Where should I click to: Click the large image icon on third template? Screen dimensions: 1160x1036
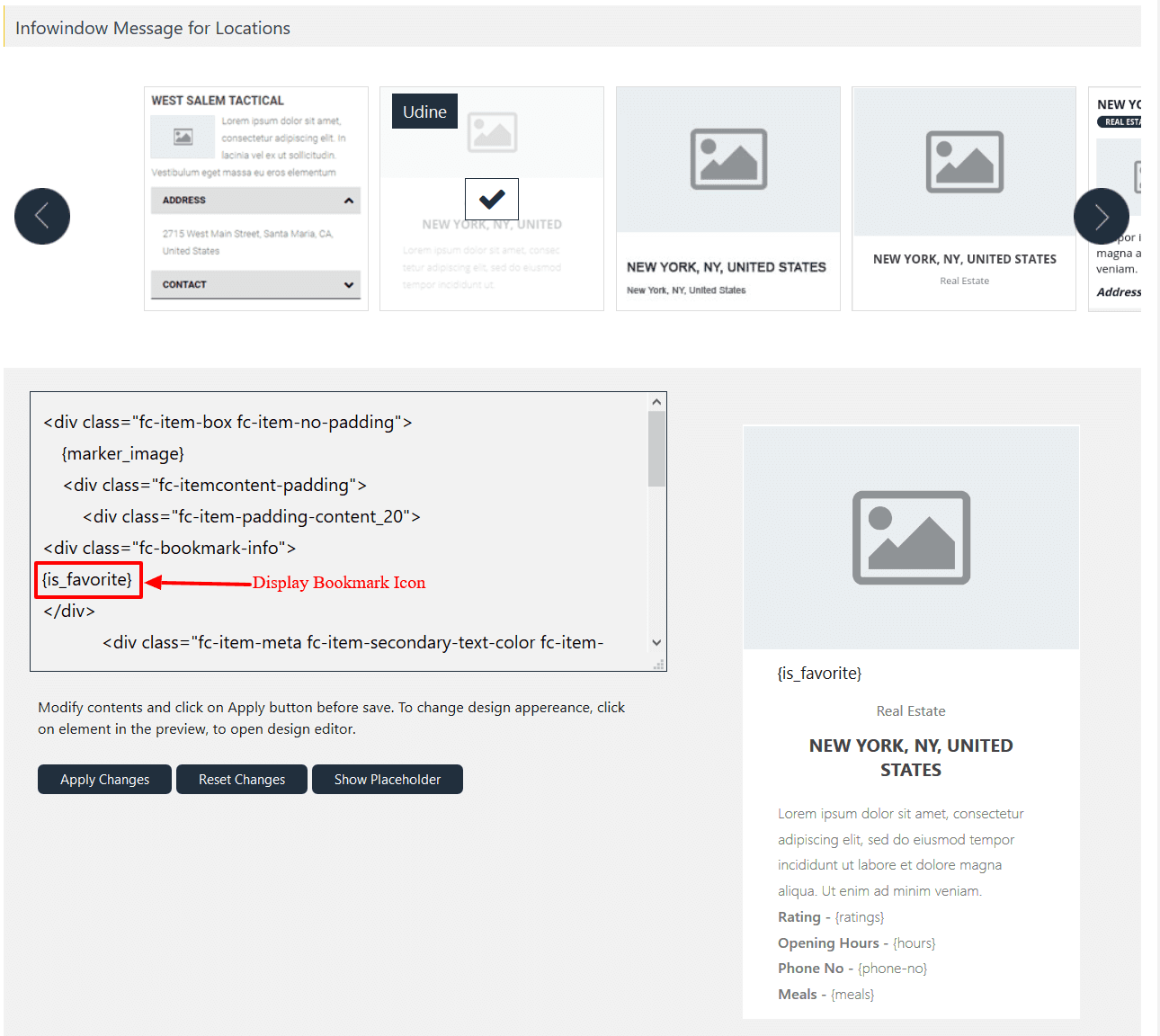pyautogui.click(x=727, y=160)
